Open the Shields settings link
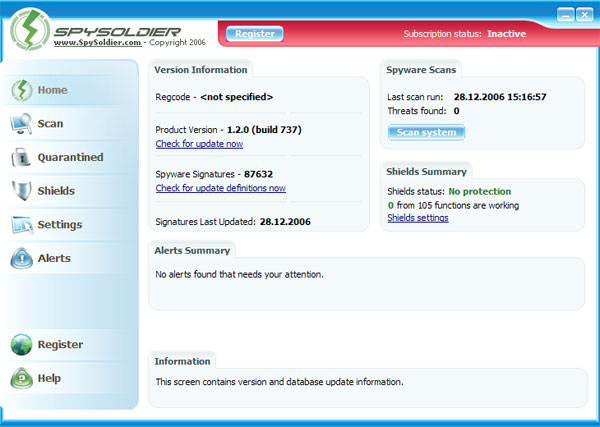 click(x=418, y=218)
